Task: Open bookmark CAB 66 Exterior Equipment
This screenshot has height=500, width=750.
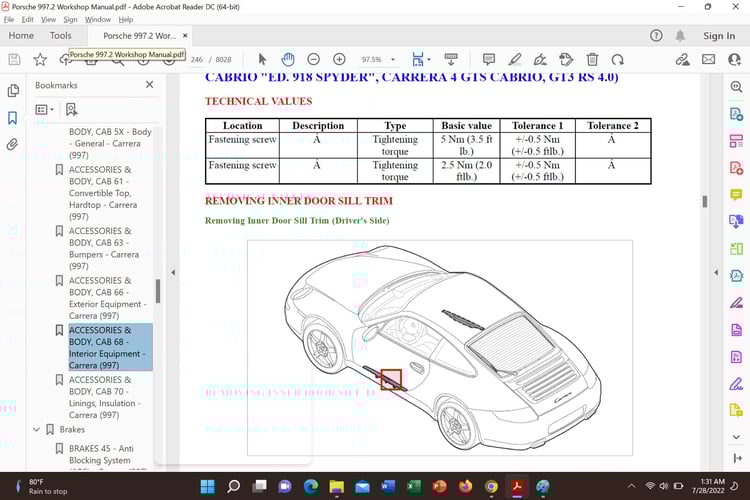Action: 108,298
